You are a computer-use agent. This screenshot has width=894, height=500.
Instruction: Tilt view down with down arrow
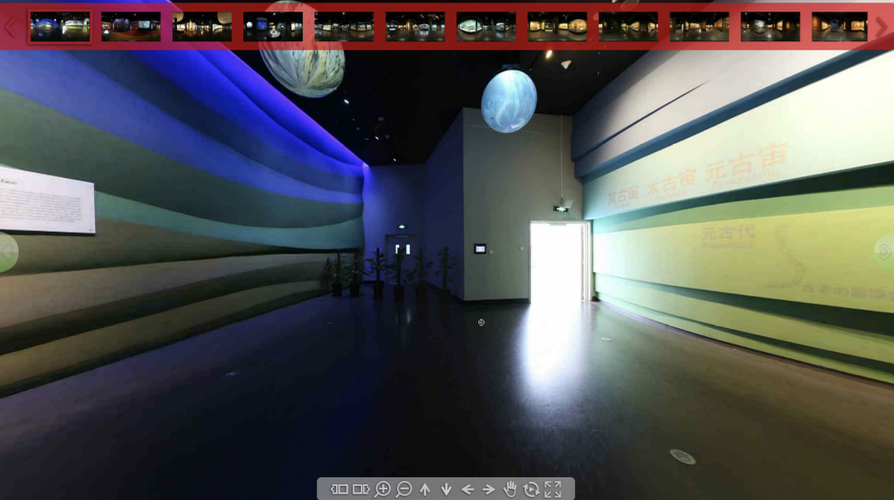446,489
